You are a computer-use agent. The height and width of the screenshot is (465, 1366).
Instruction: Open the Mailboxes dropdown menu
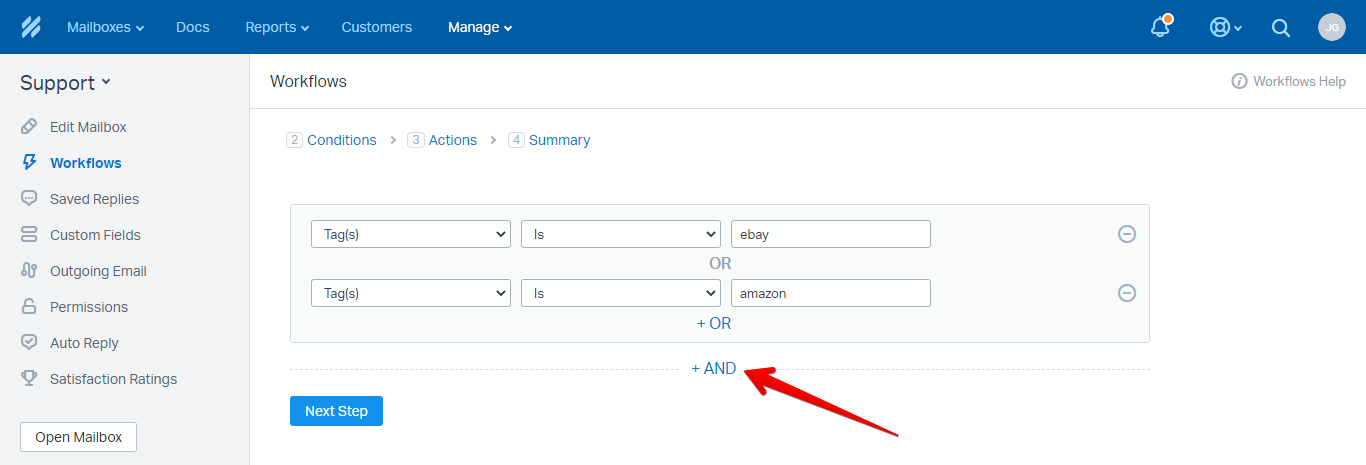click(x=105, y=27)
